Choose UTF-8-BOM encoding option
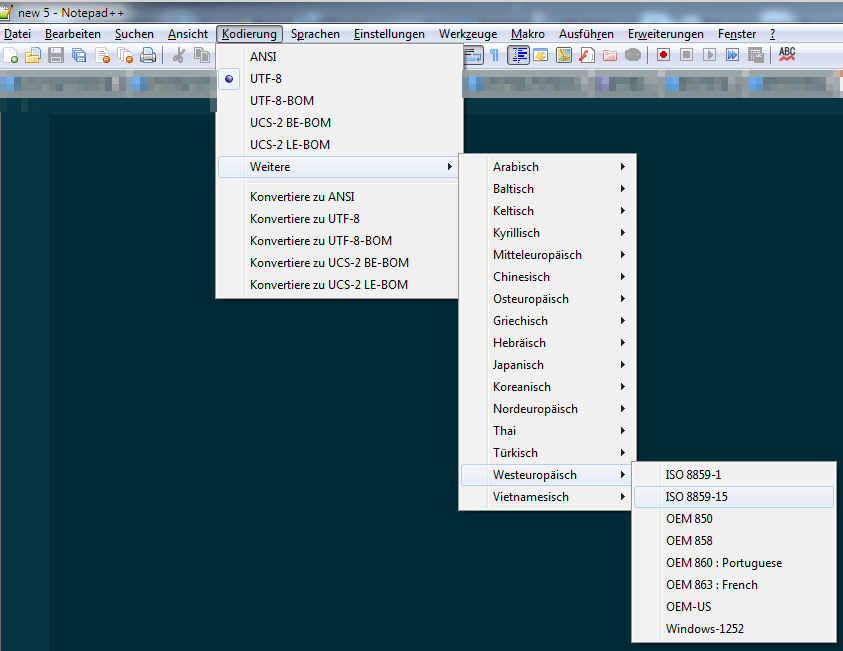 (x=339, y=101)
